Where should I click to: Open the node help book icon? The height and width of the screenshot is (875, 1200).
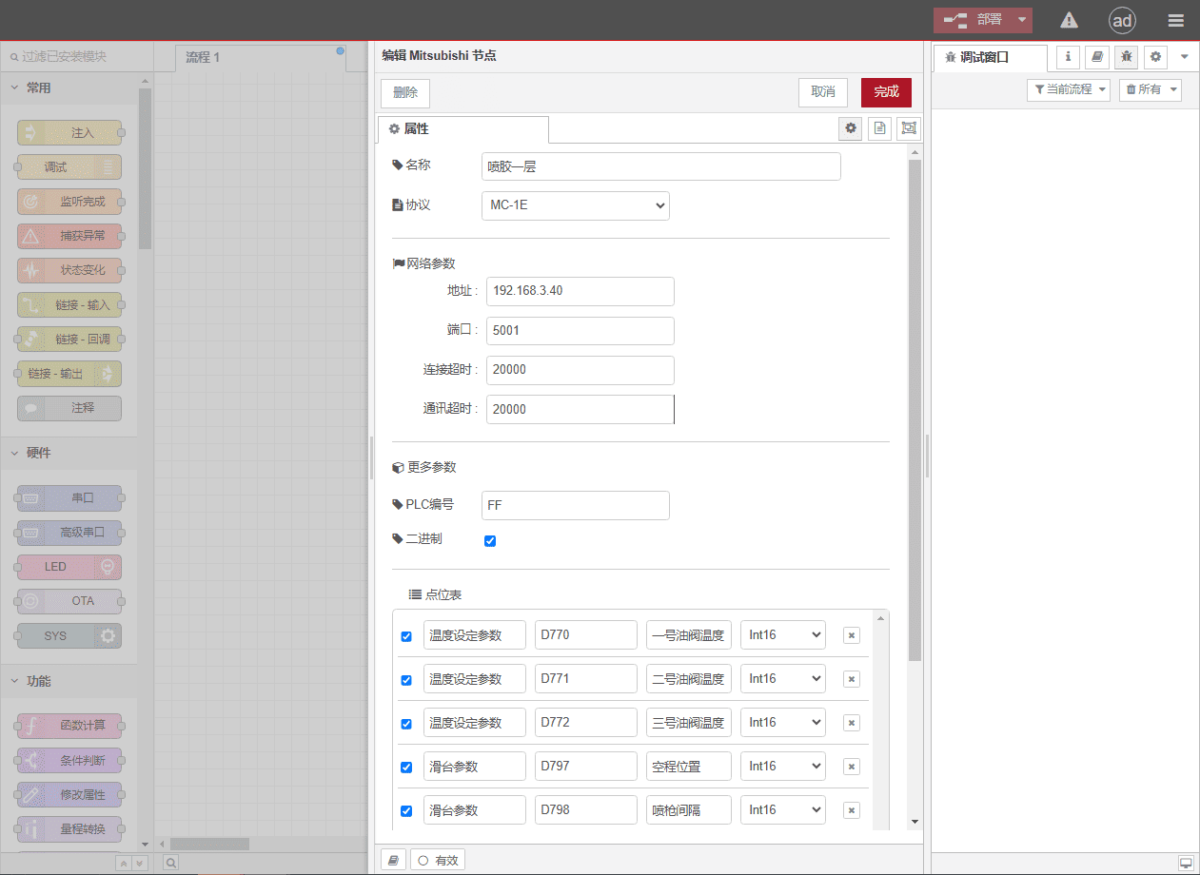[1097, 57]
